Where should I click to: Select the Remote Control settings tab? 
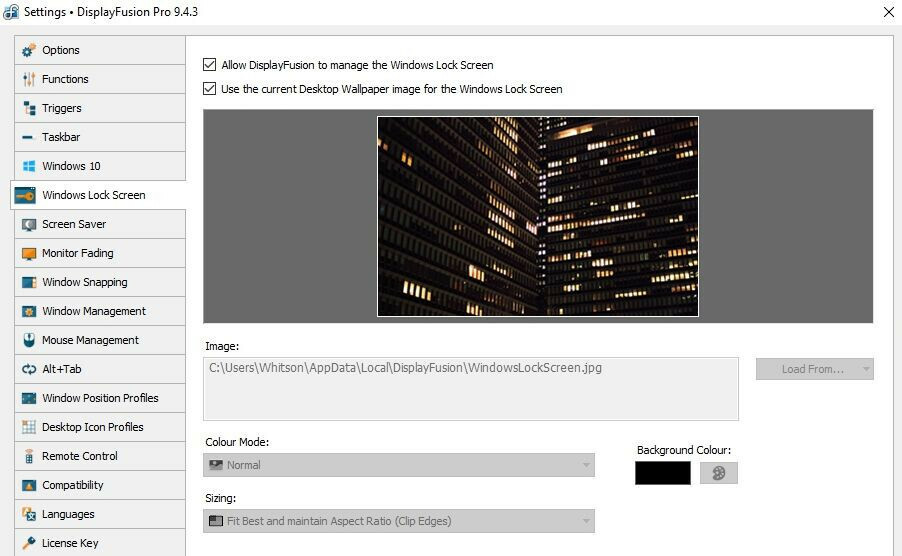click(79, 456)
